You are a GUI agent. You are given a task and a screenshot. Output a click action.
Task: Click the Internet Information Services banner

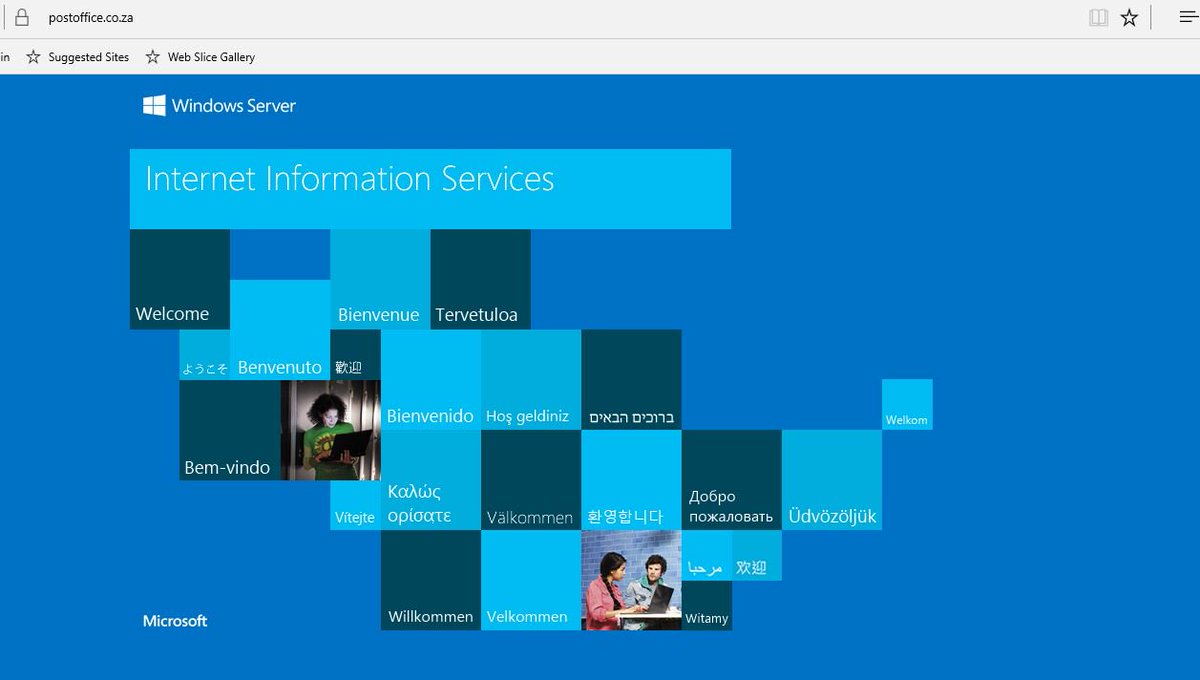pos(430,189)
